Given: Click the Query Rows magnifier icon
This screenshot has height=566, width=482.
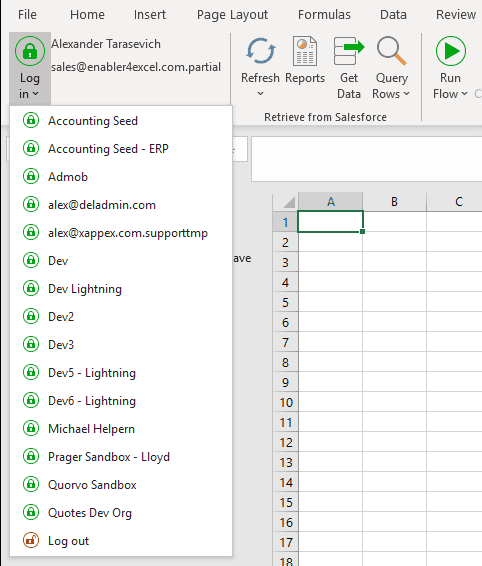Looking at the screenshot, I should click(x=391, y=51).
